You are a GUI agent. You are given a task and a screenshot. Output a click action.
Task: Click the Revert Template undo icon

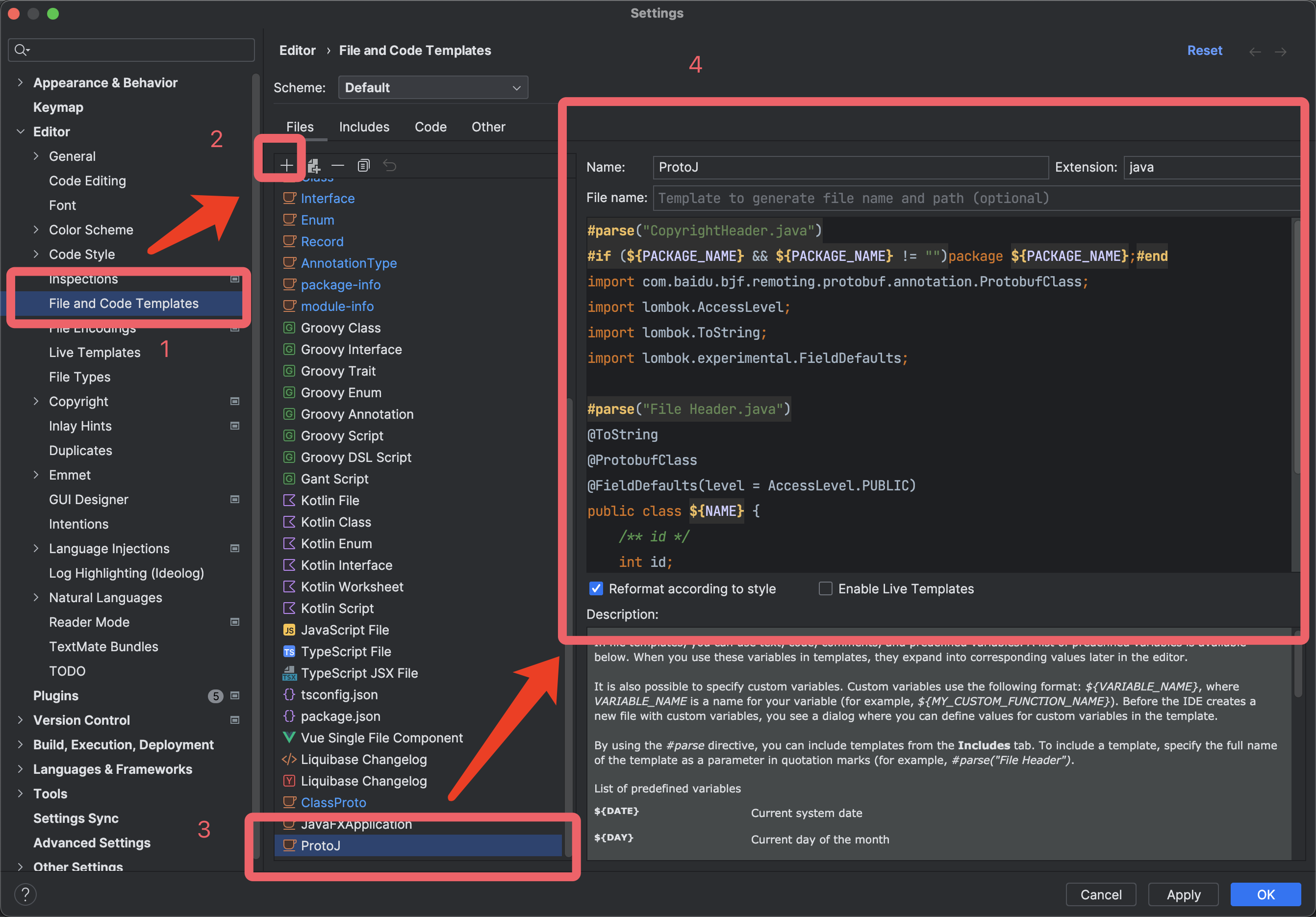390,166
